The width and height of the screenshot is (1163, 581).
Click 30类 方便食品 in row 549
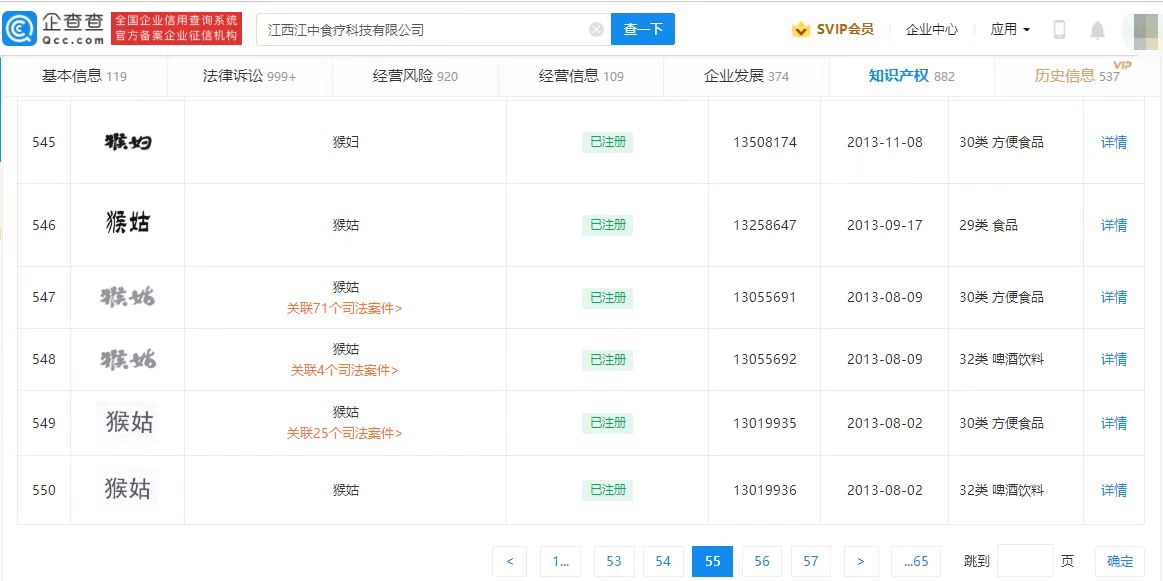click(1001, 423)
